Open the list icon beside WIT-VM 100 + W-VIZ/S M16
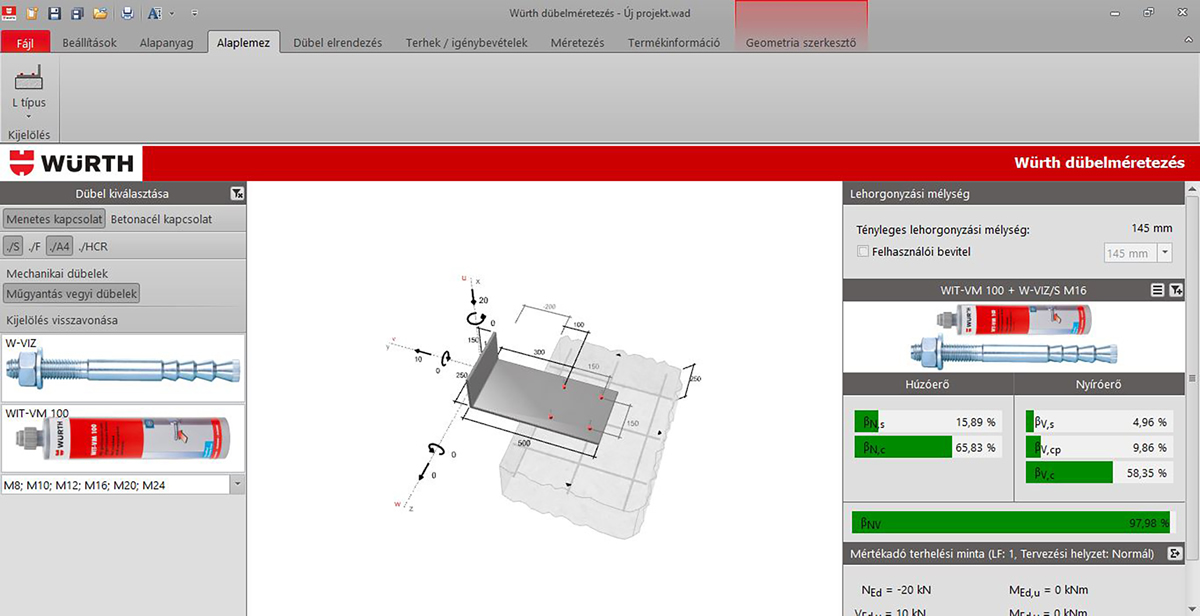Screen dimensions: 1200x616 pyautogui.click(x=1157, y=290)
